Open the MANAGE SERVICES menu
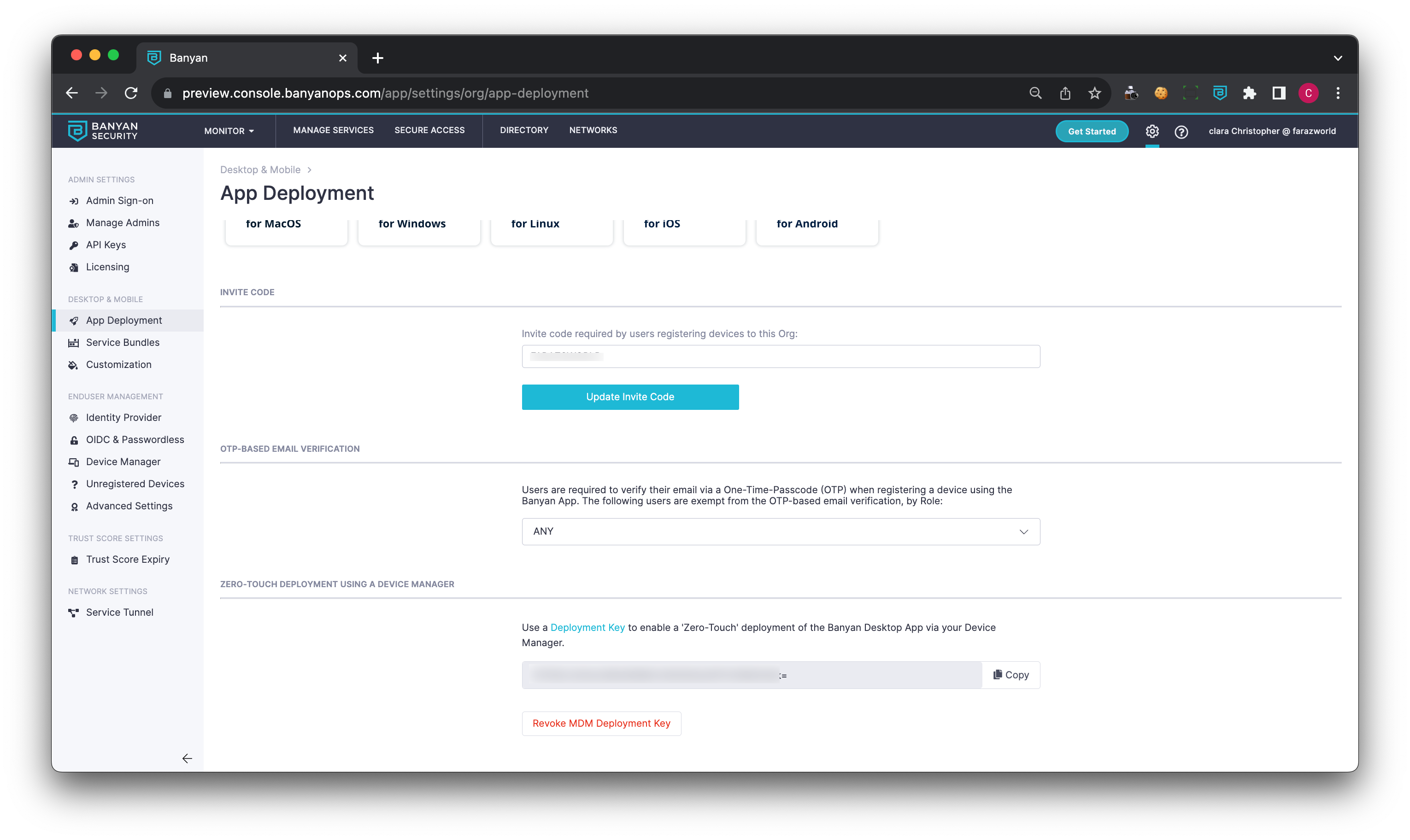The image size is (1410, 840). tap(333, 130)
